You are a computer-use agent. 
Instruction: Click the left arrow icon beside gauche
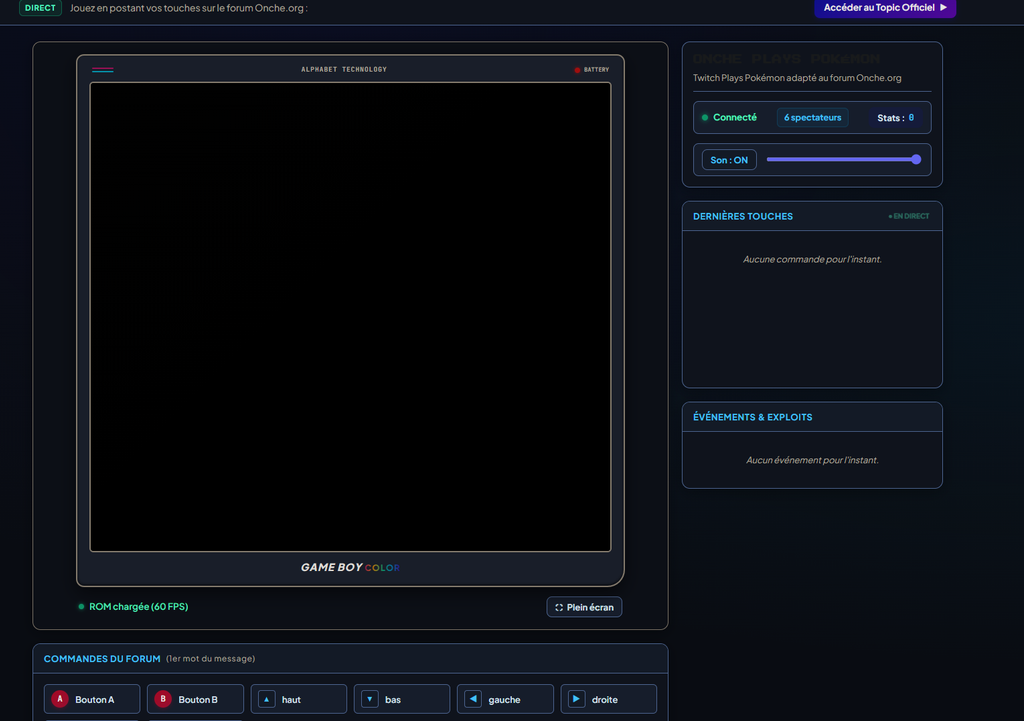(x=473, y=699)
